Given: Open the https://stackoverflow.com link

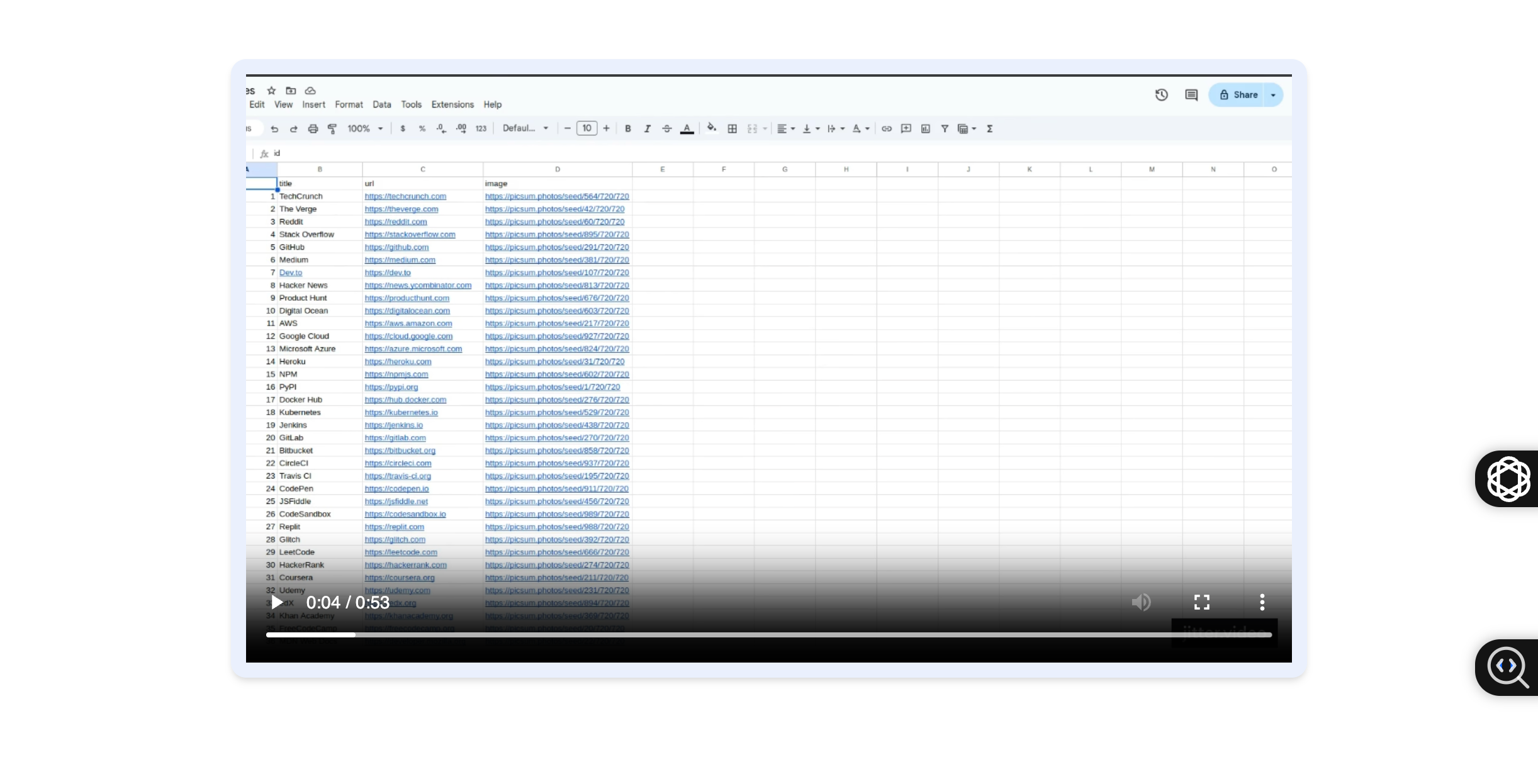Looking at the screenshot, I should point(410,235).
